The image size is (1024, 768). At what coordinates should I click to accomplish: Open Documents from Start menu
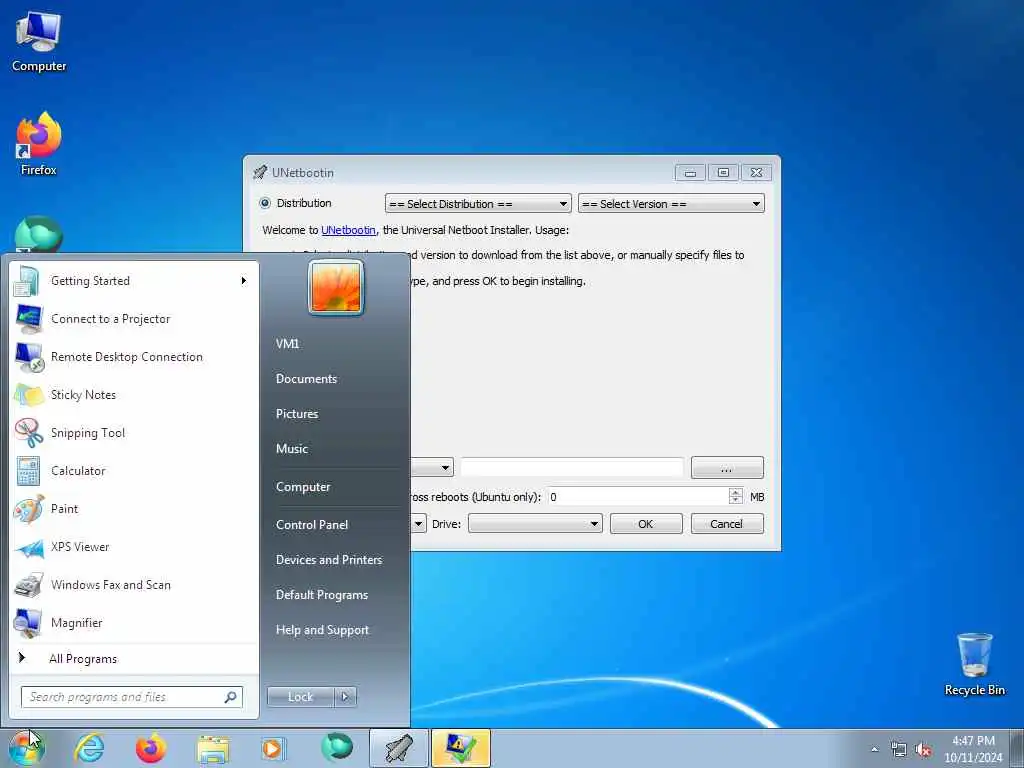306,379
